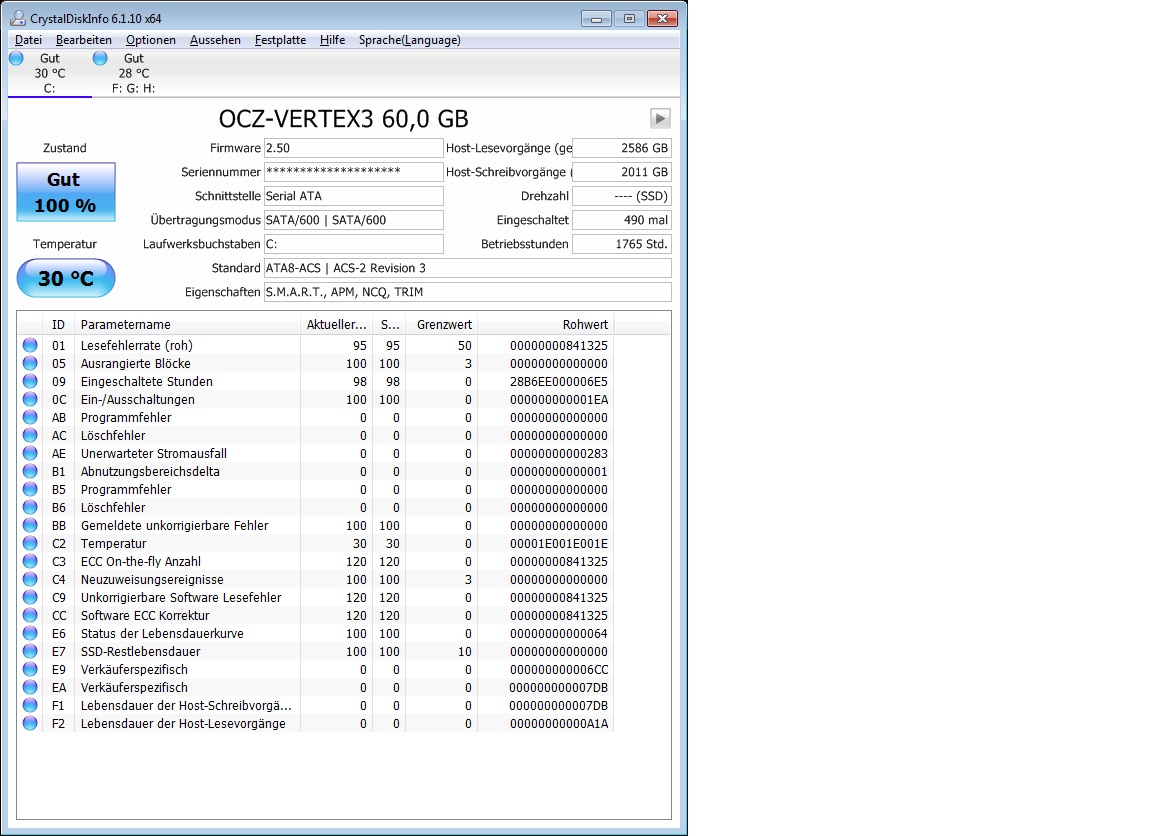This screenshot has width=1152, height=836.
Task: Click the CrystalDiskInfo title bar app icon
Action: click(x=18, y=18)
